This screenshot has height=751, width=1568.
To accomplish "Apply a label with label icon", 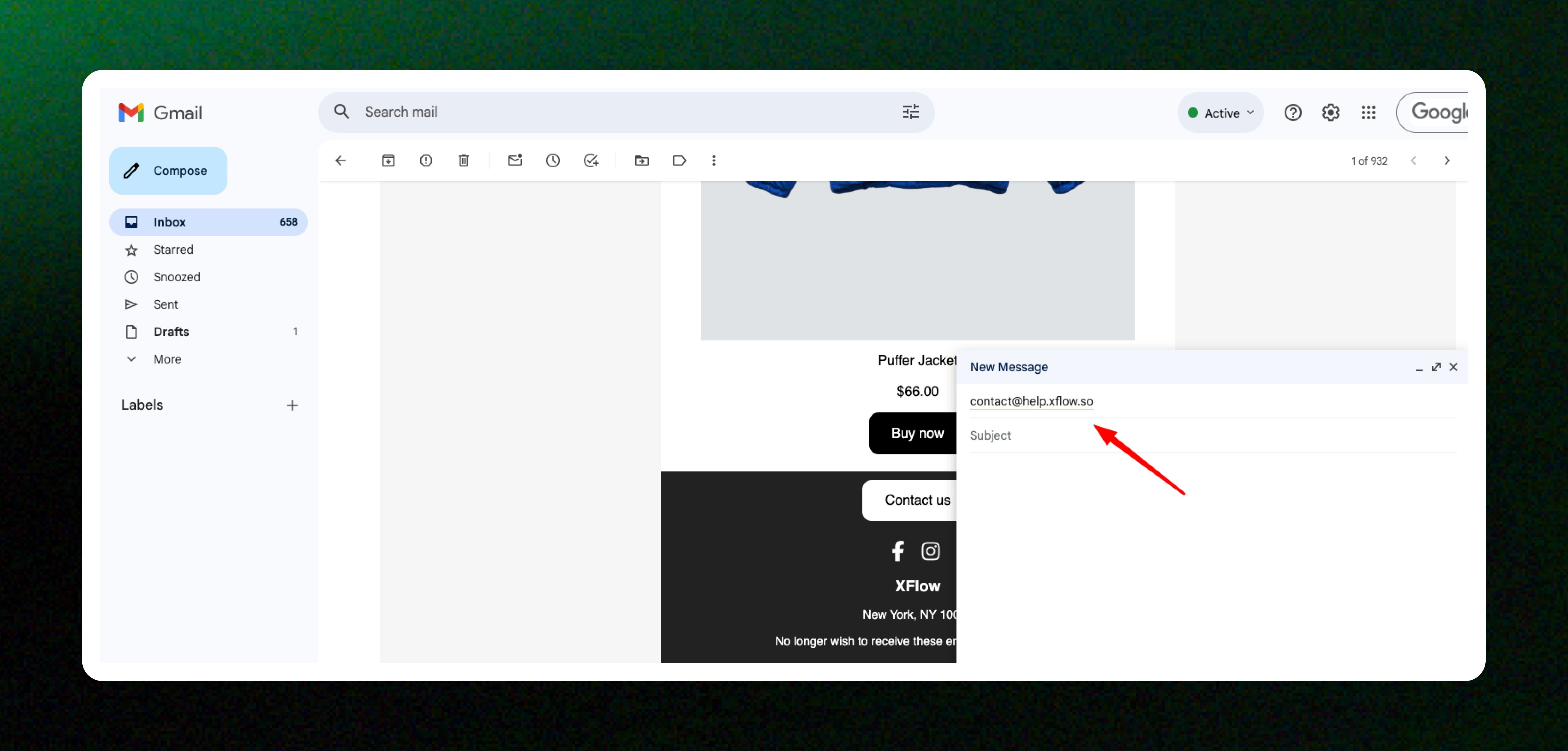I will [x=679, y=161].
